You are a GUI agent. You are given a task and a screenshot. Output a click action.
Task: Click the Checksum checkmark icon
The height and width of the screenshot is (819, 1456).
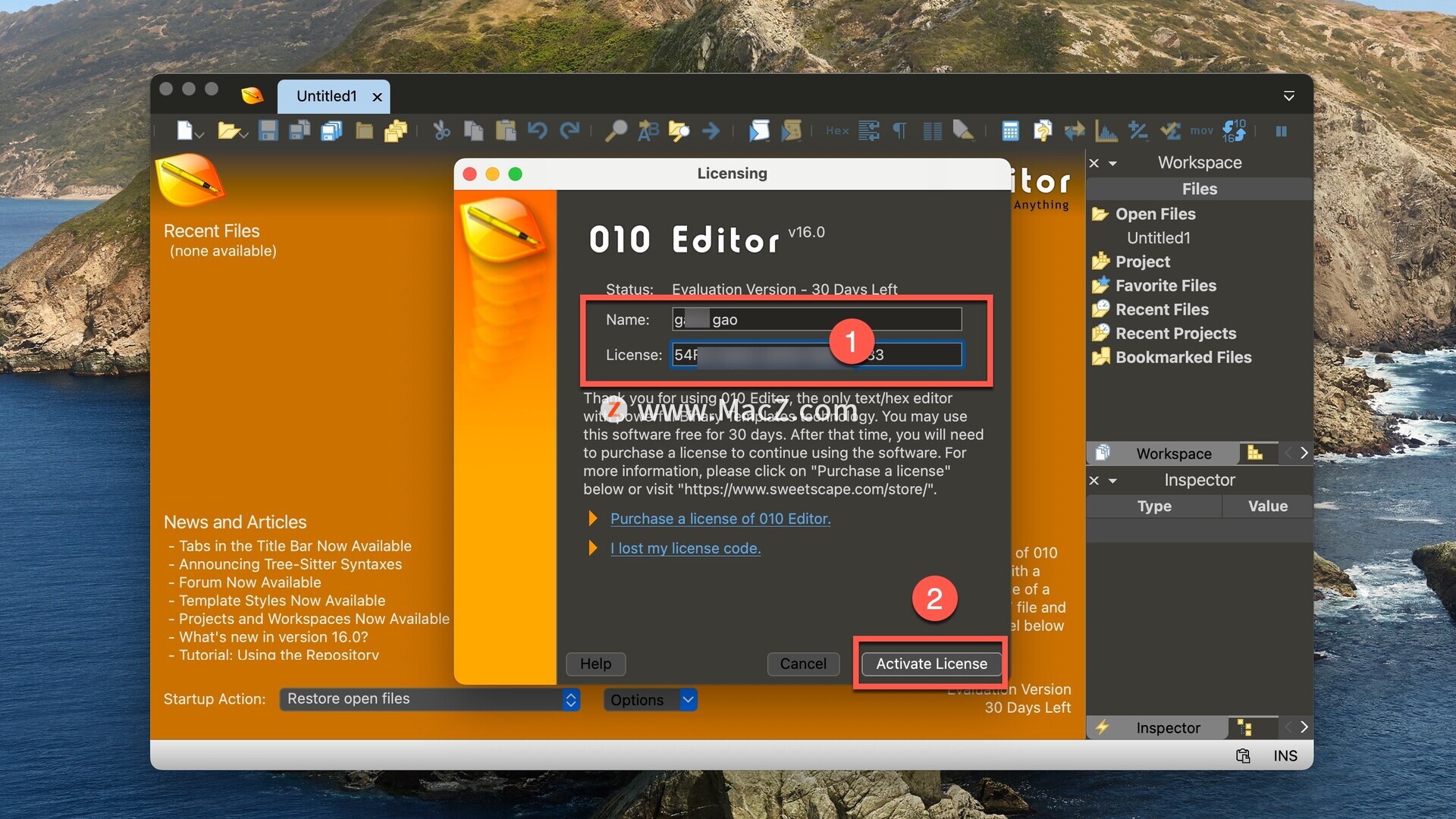click(1169, 130)
